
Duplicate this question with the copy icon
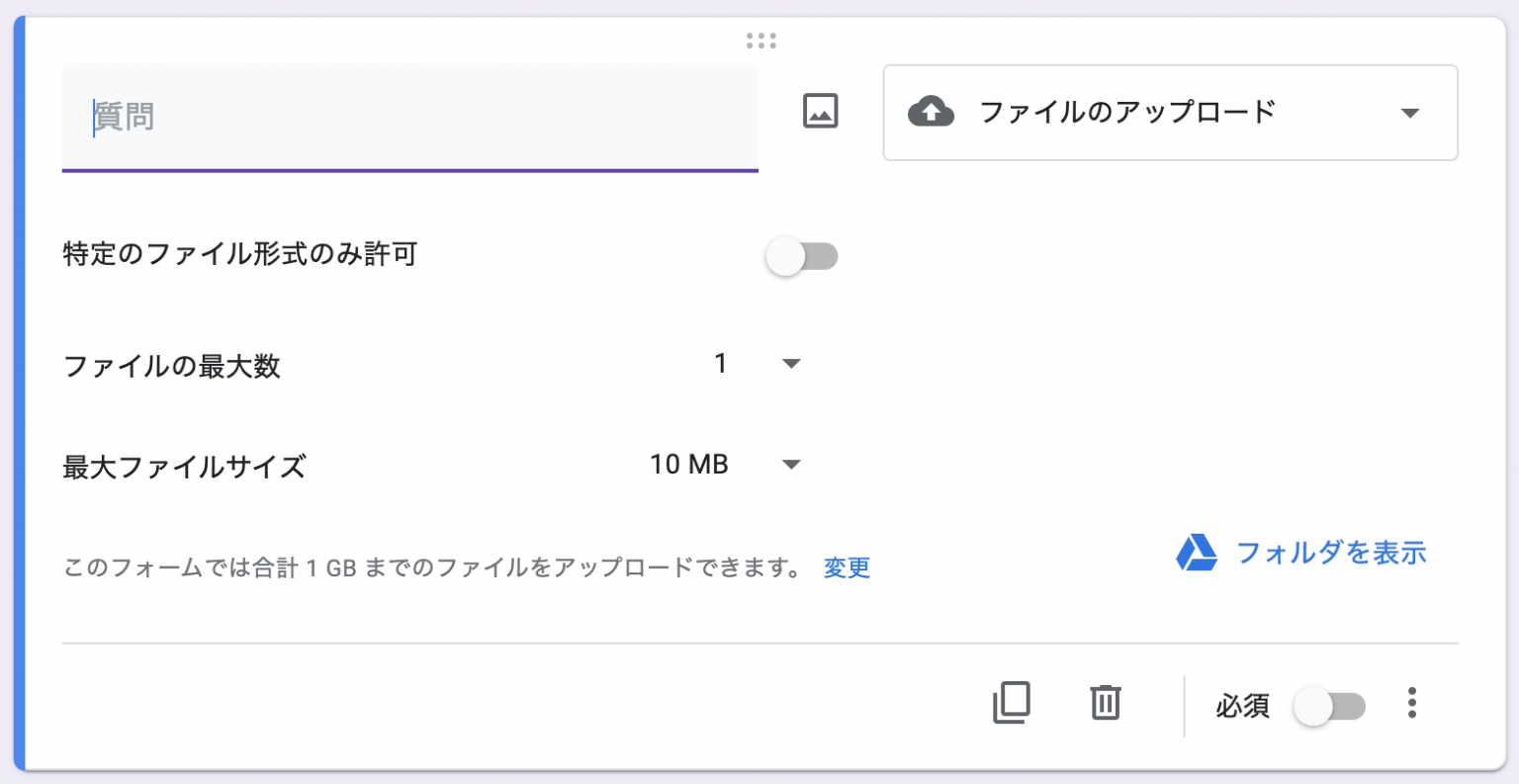[x=1011, y=703]
